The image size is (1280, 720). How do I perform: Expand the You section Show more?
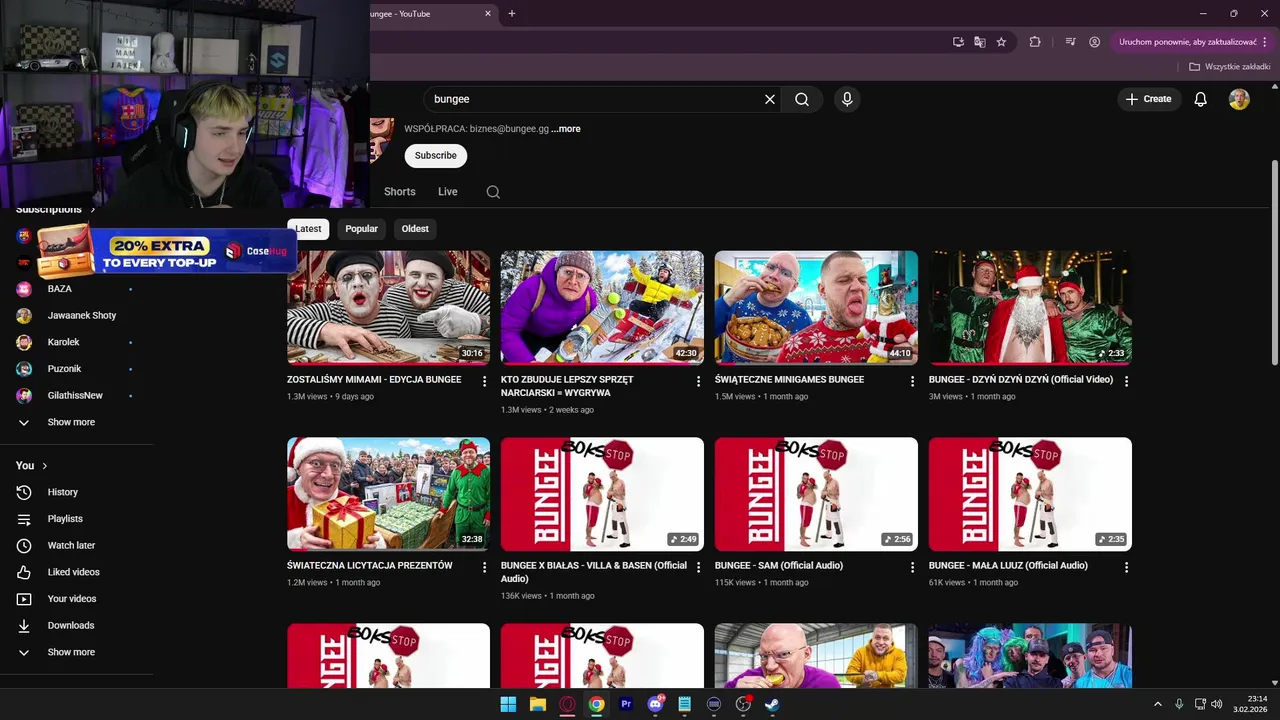71,652
